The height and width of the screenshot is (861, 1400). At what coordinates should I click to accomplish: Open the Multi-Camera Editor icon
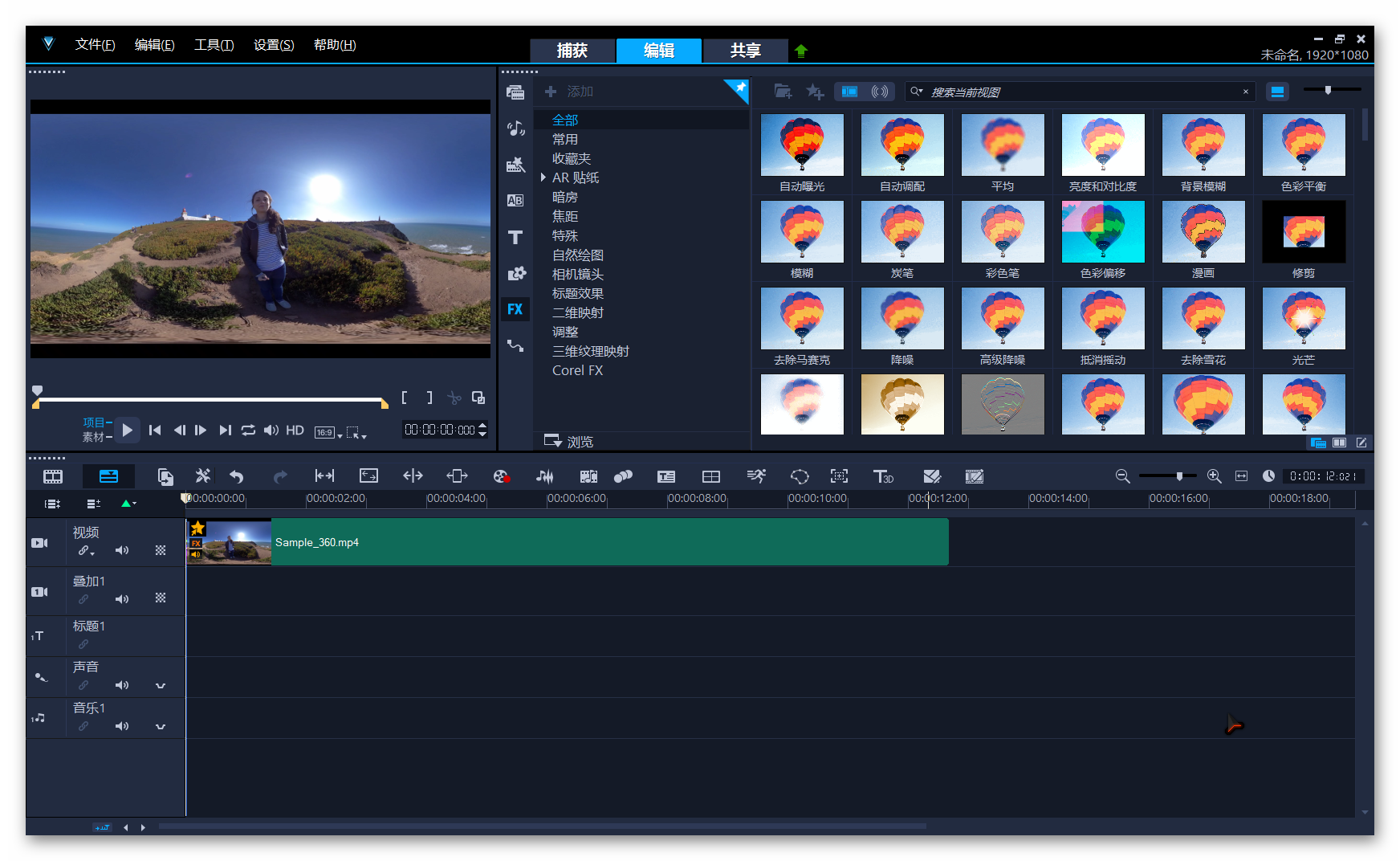point(711,477)
